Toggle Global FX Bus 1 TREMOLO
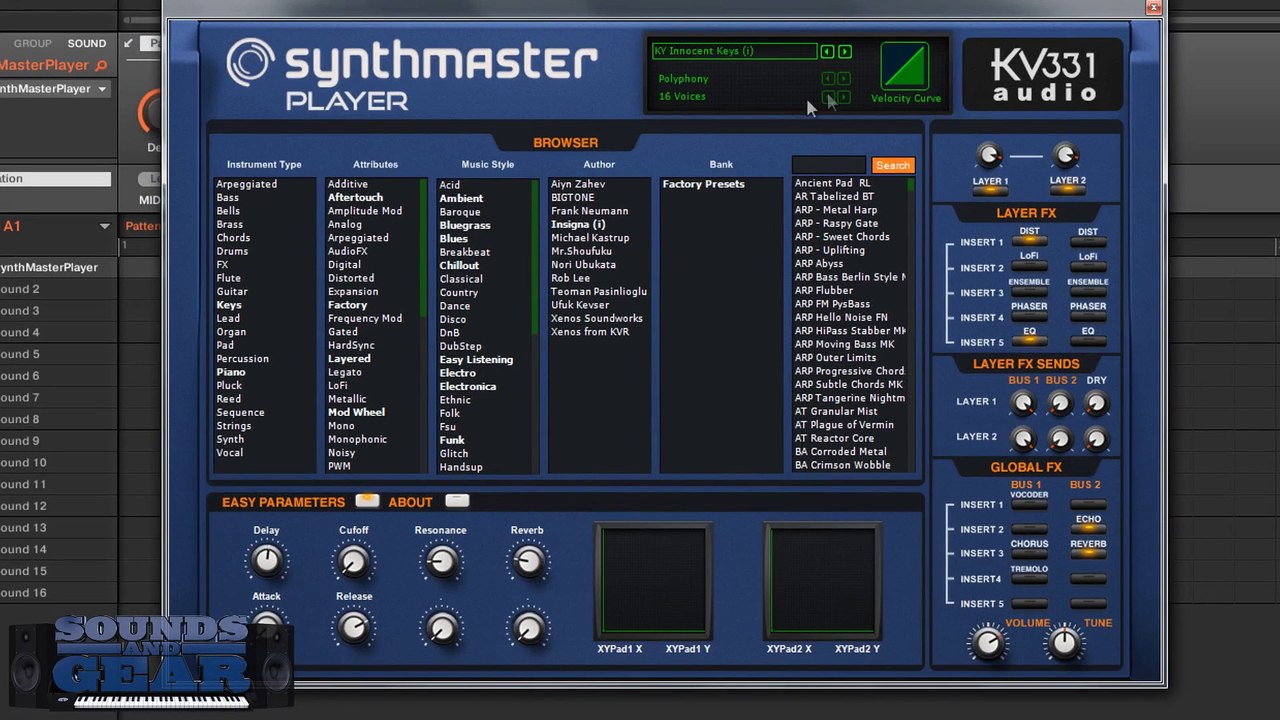The image size is (1280, 720). tap(1030, 579)
